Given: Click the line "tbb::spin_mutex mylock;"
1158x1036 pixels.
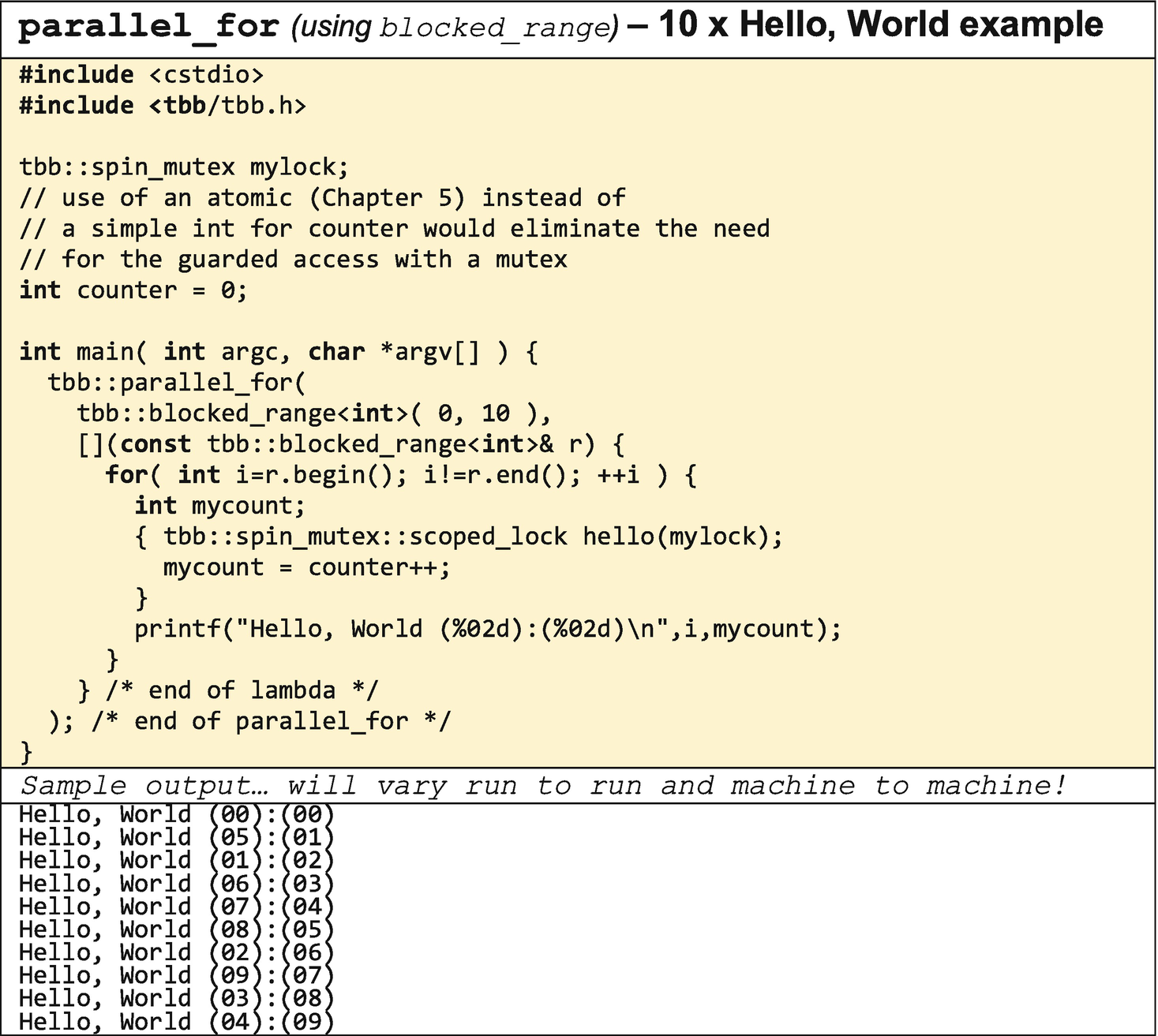Looking at the screenshot, I should (x=184, y=167).
